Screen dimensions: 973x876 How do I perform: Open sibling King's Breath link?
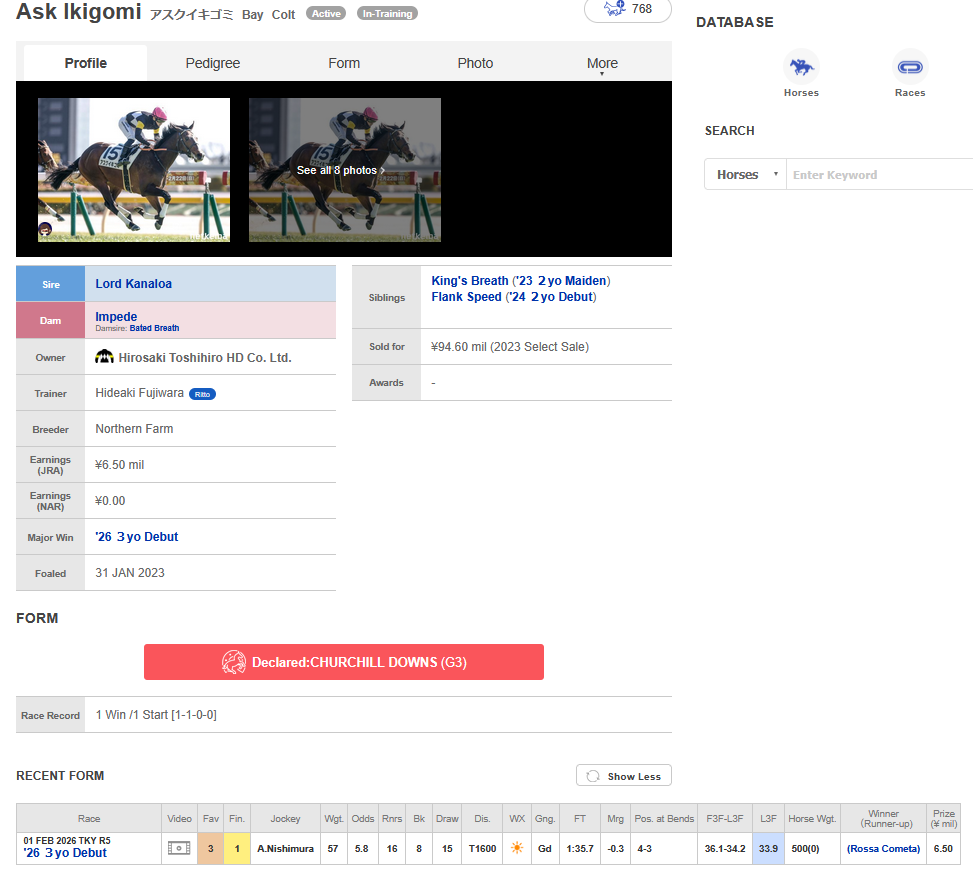470,280
